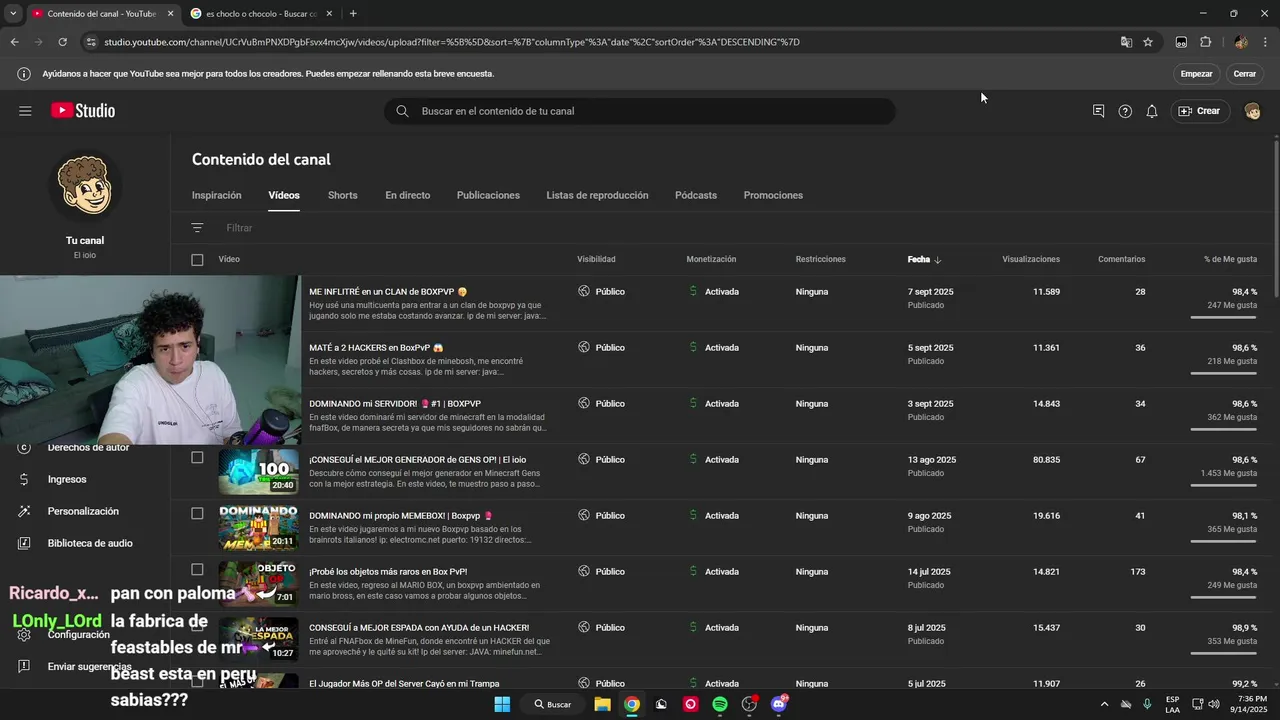Open the Windows Start menu

[502, 704]
